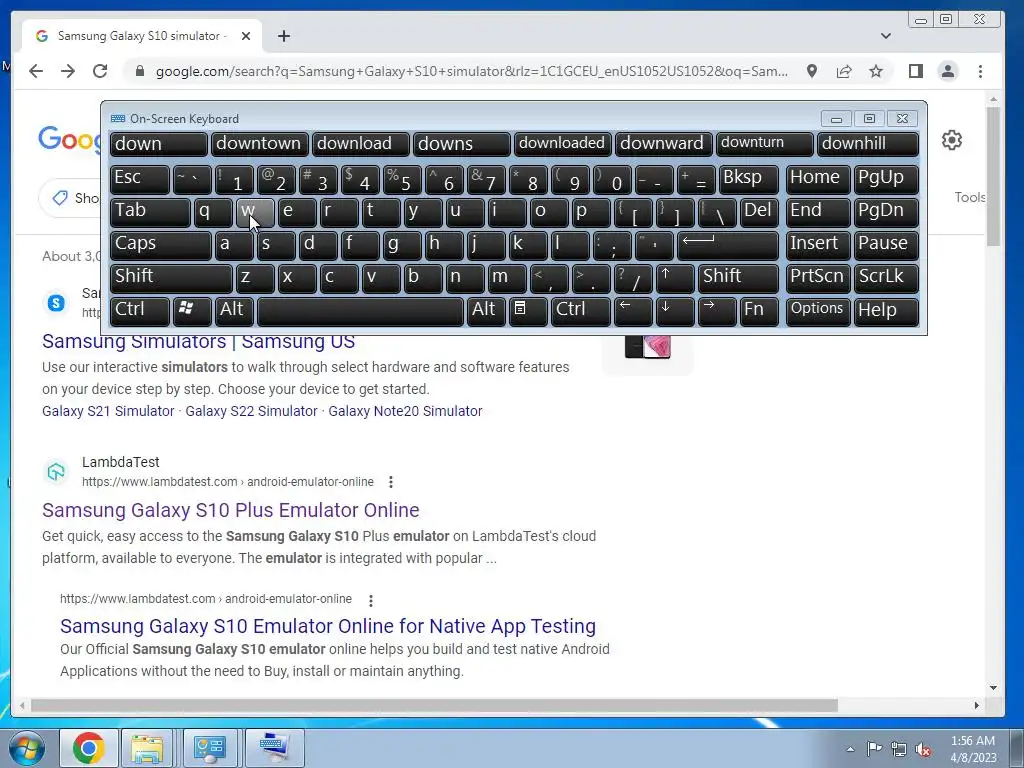Image resolution: width=1024 pixels, height=768 pixels.
Task: Pick the 'downward' word suggestion
Action: (664, 144)
